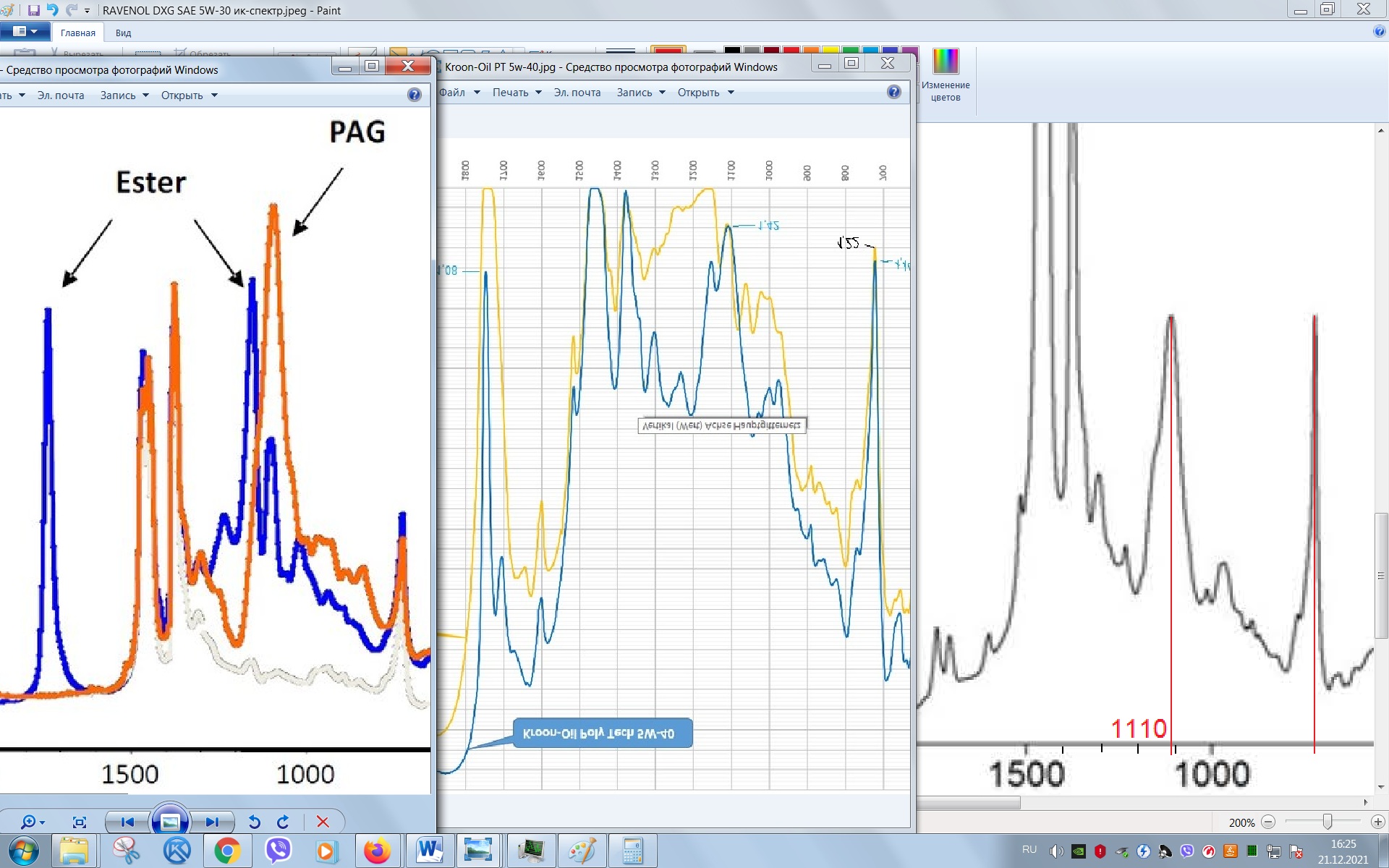Maximize the Kroon-Oil viewer window

coord(851,63)
